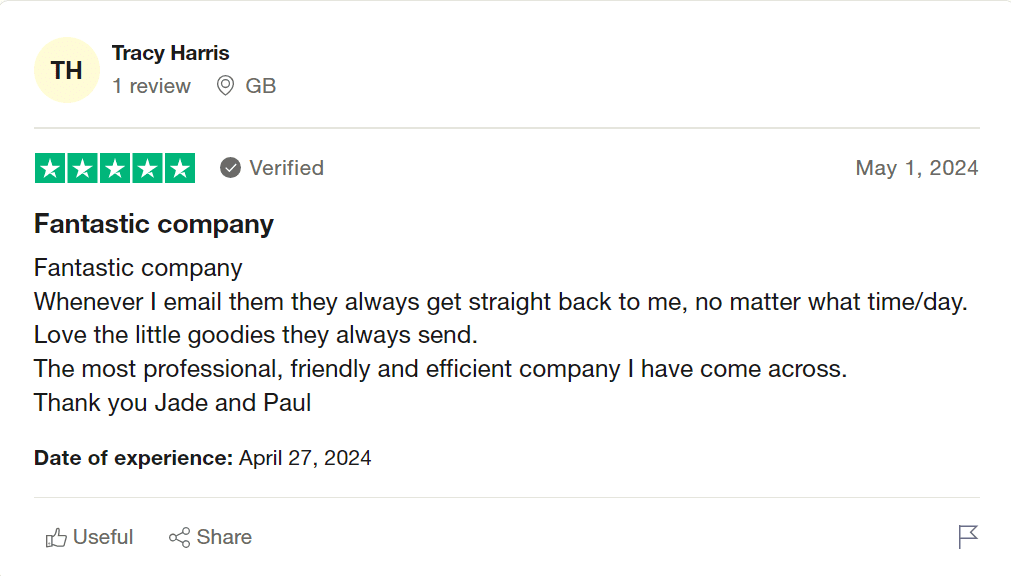
Task: Click the location pin icon
Action: 226,86
